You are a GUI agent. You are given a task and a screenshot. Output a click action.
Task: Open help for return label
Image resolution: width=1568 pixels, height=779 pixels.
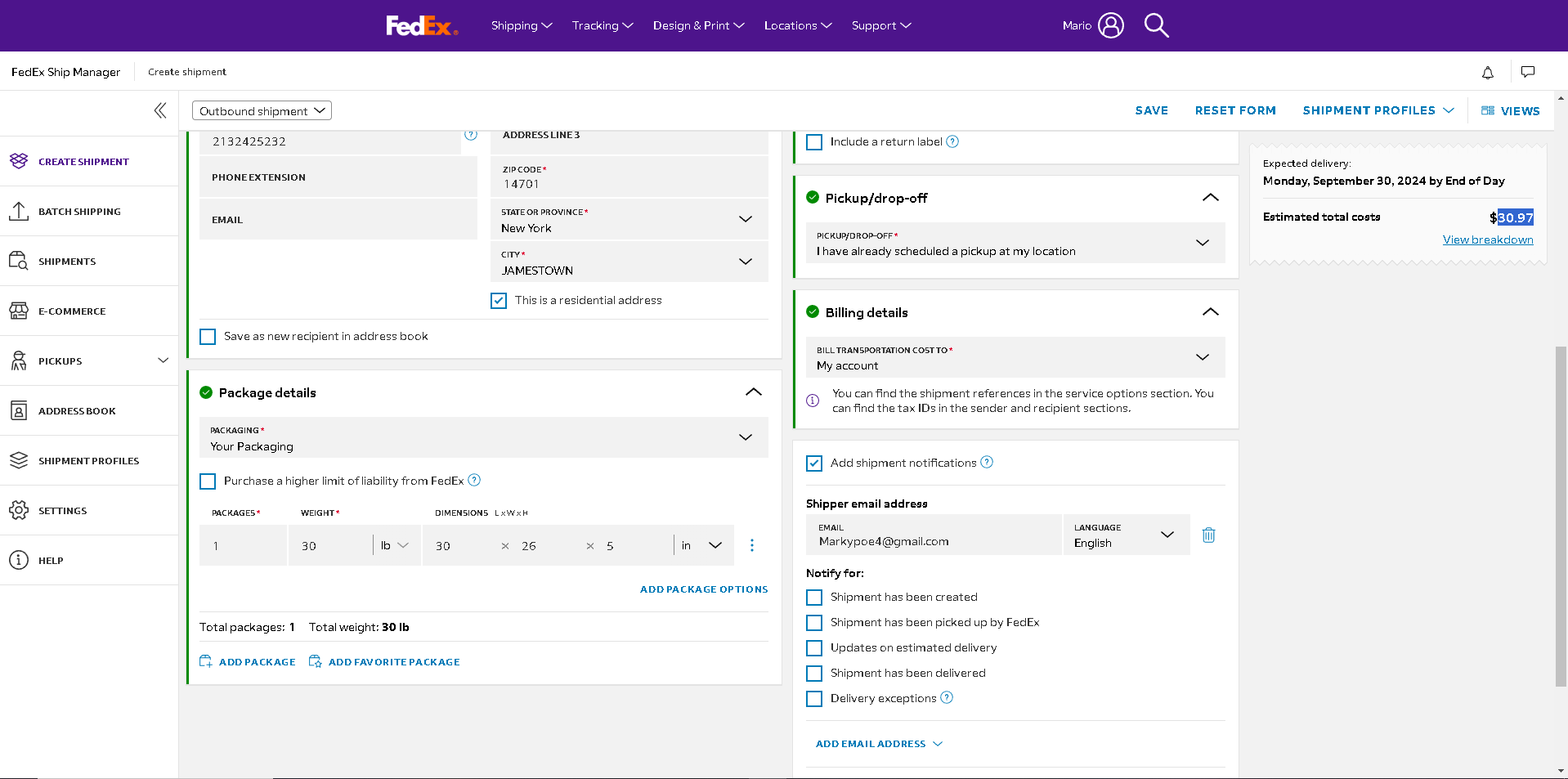[x=952, y=141]
